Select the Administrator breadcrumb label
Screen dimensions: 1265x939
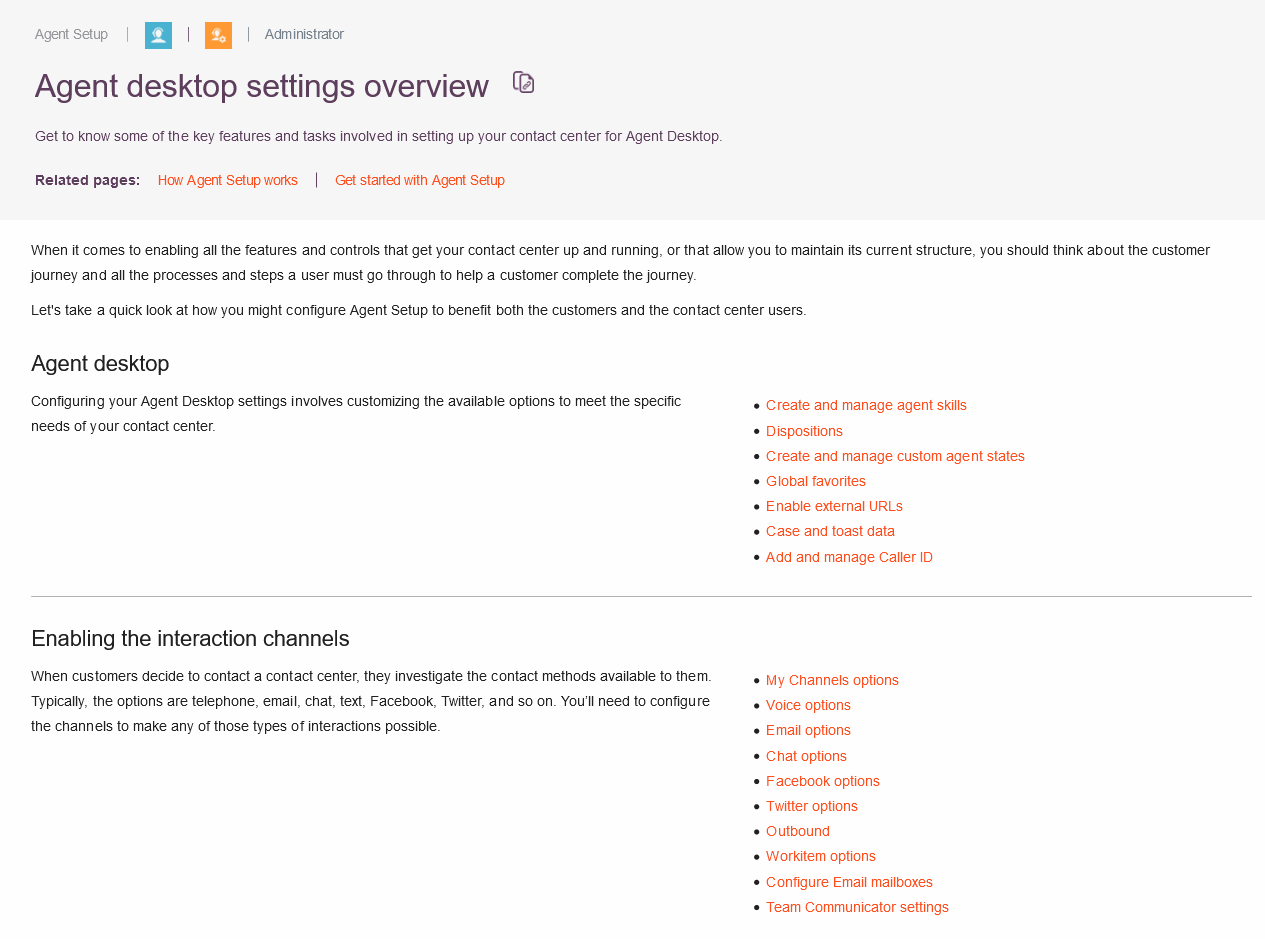pyautogui.click(x=304, y=34)
